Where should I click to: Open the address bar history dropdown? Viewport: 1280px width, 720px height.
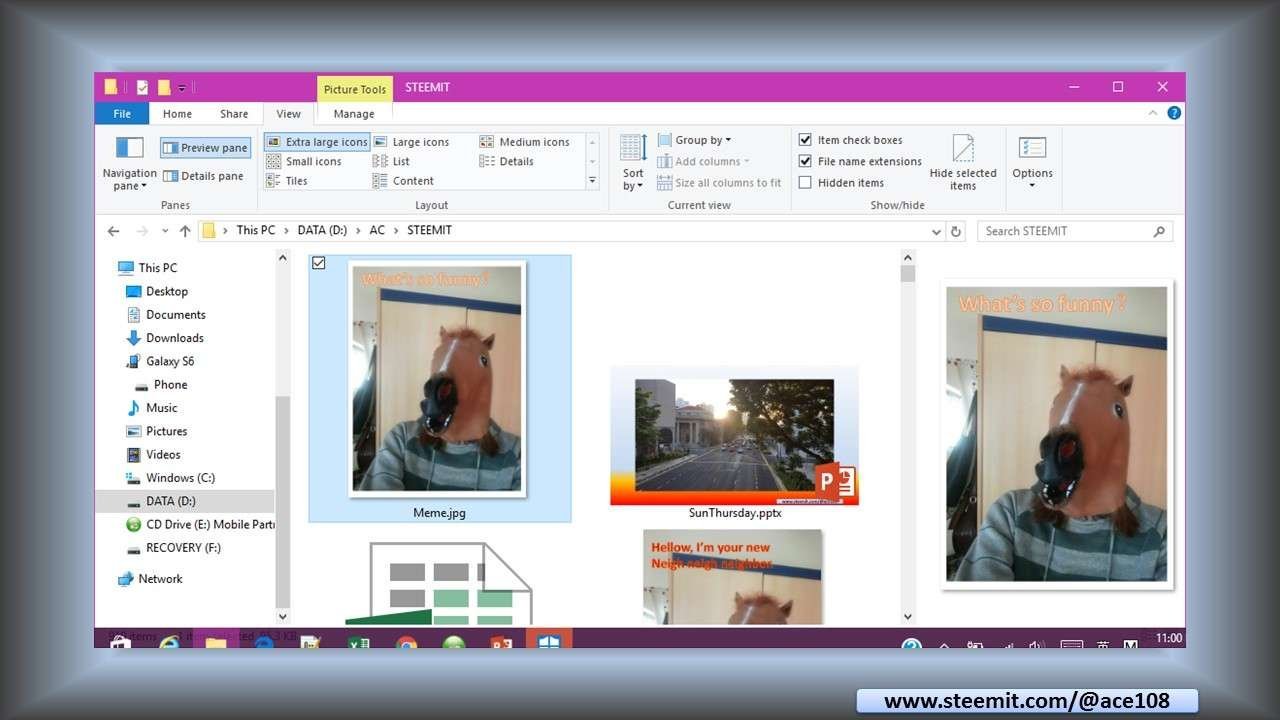tap(936, 232)
